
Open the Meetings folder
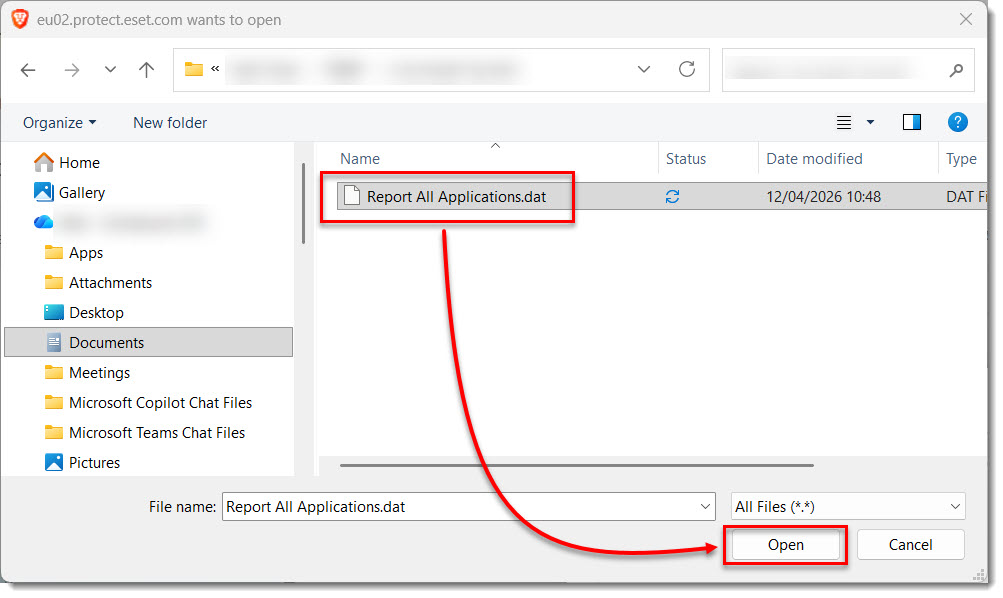point(99,373)
